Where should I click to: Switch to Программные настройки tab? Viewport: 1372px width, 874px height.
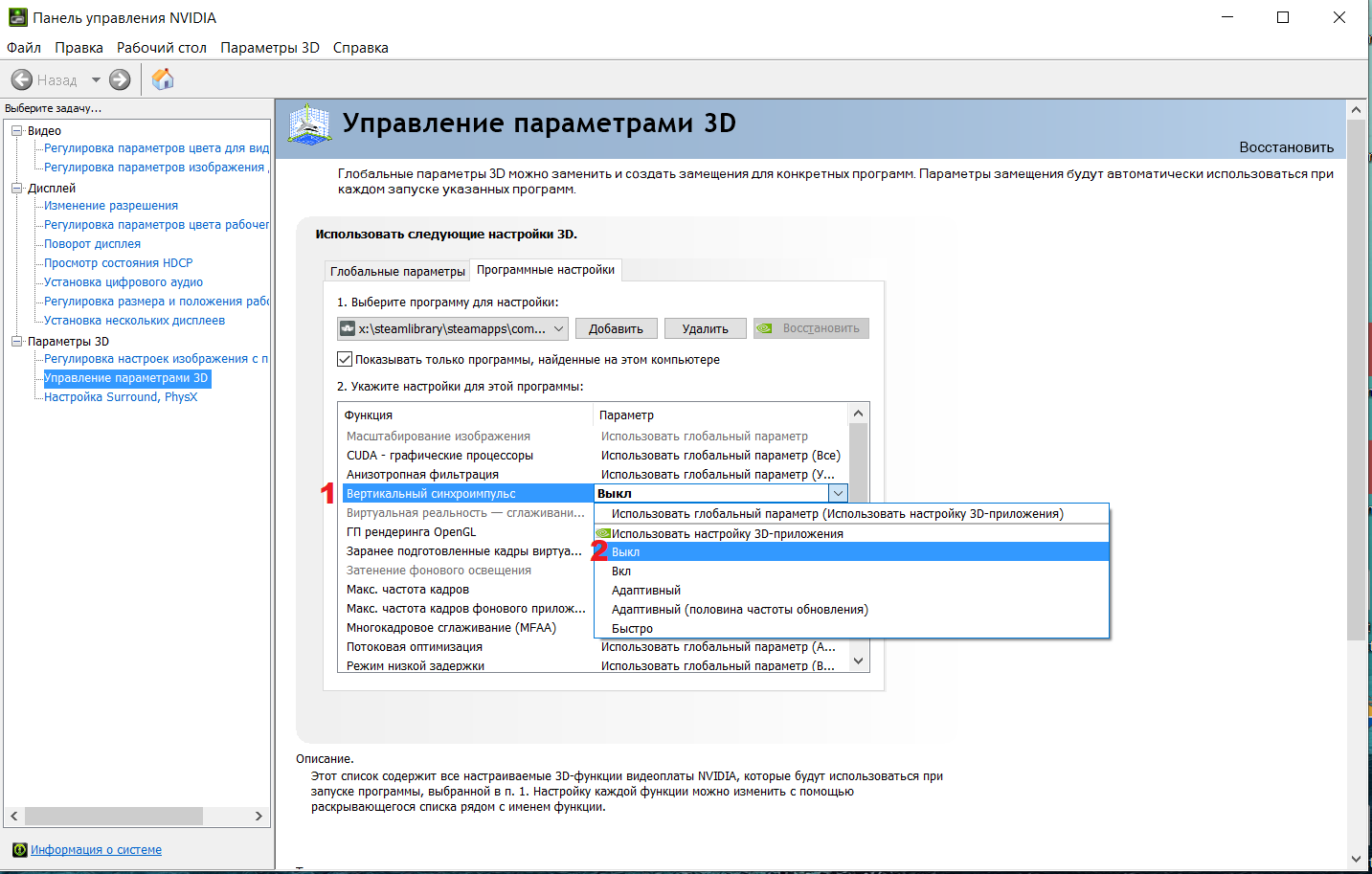(x=546, y=270)
